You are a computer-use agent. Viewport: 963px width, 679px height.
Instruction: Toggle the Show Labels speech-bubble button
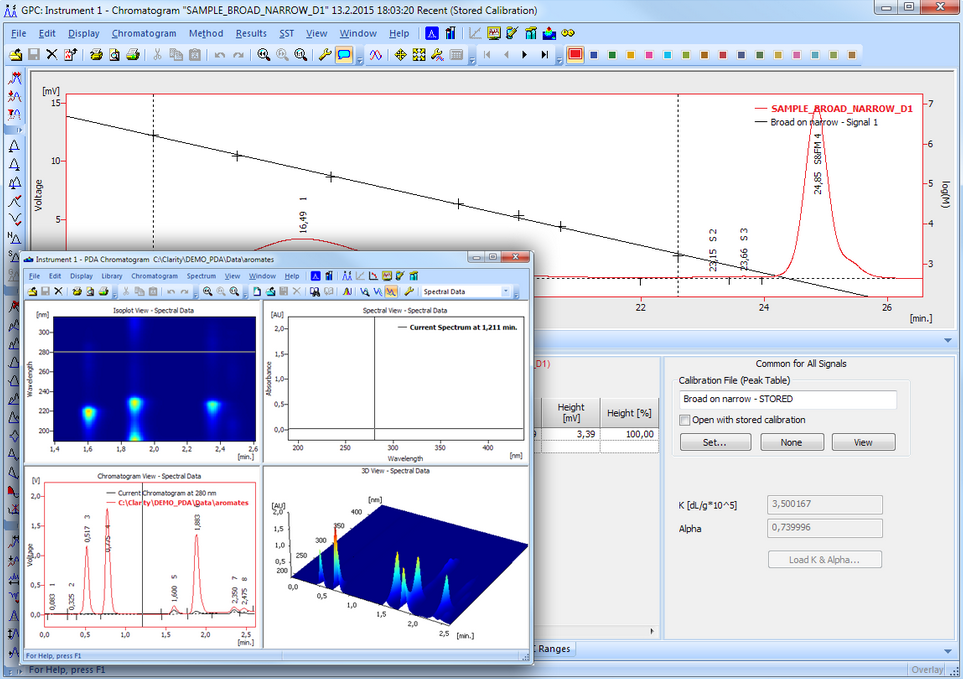coord(344,55)
